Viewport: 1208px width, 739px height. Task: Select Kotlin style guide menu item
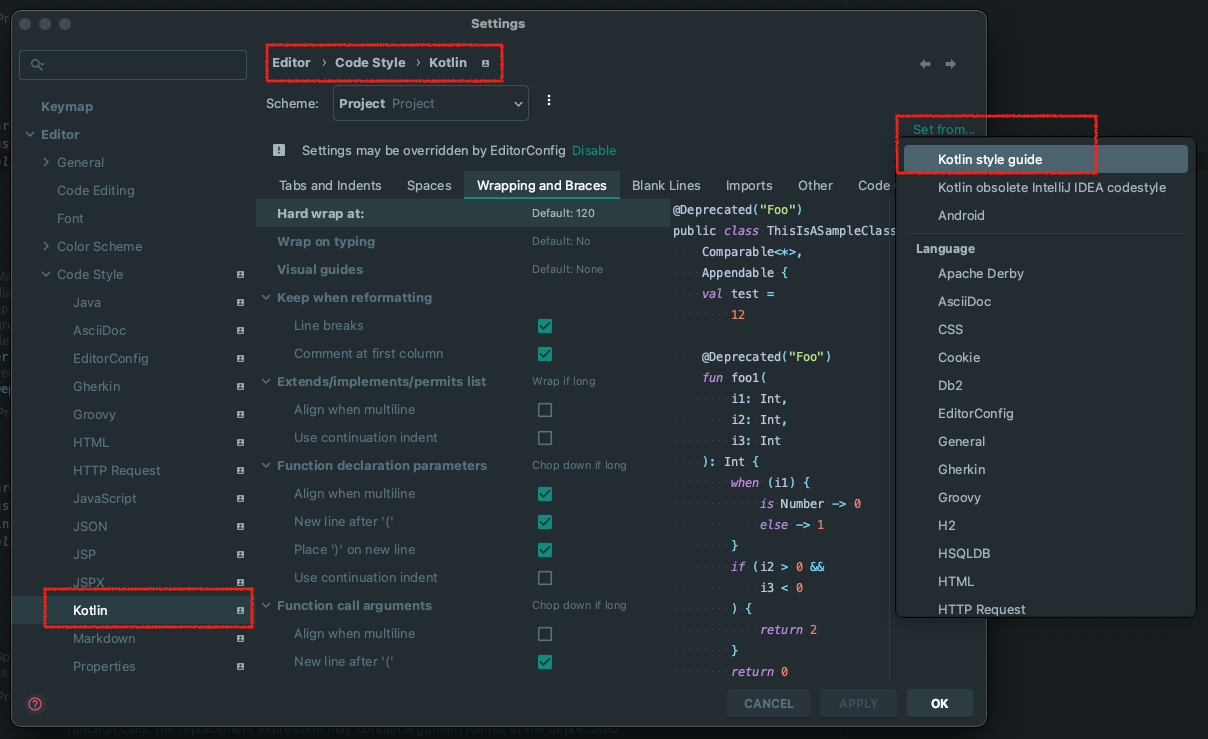point(1046,159)
